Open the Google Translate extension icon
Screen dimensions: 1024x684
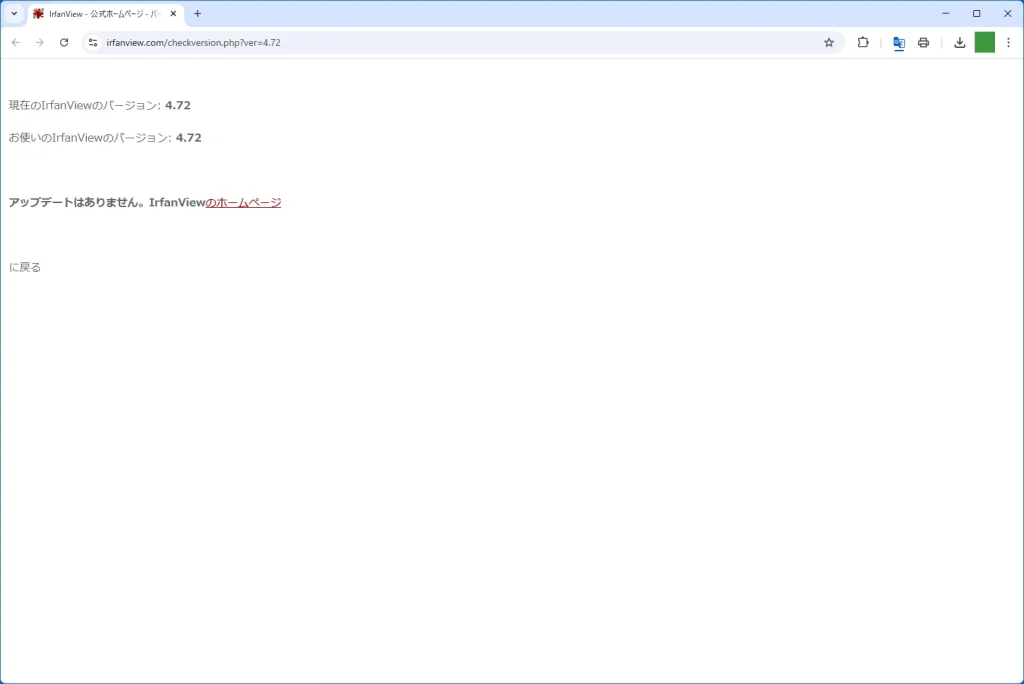(x=899, y=42)
